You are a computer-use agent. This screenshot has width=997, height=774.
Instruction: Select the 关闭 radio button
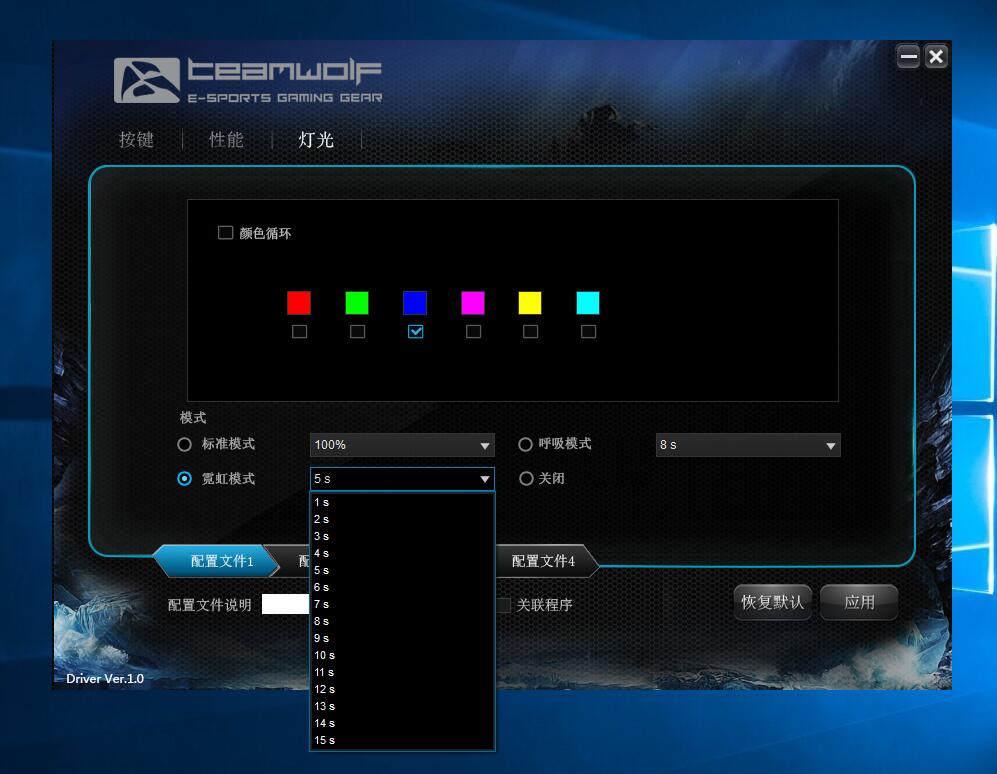coord(527,478)
